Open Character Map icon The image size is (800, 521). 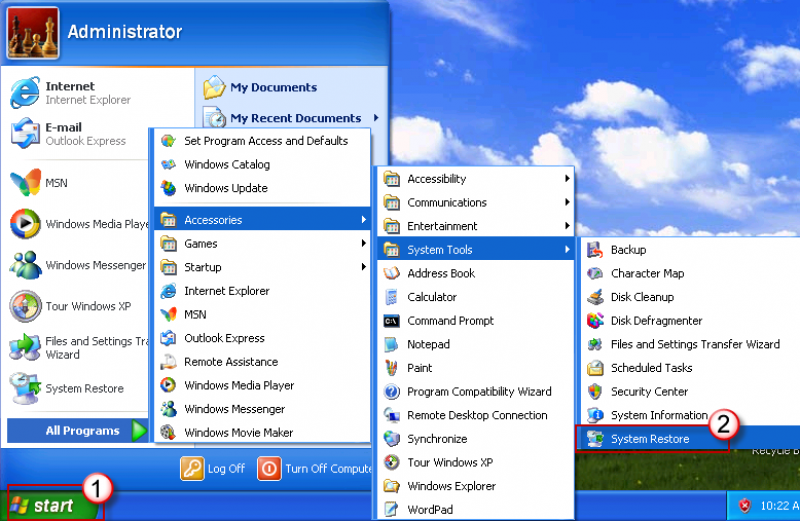(x=595, y=274)
